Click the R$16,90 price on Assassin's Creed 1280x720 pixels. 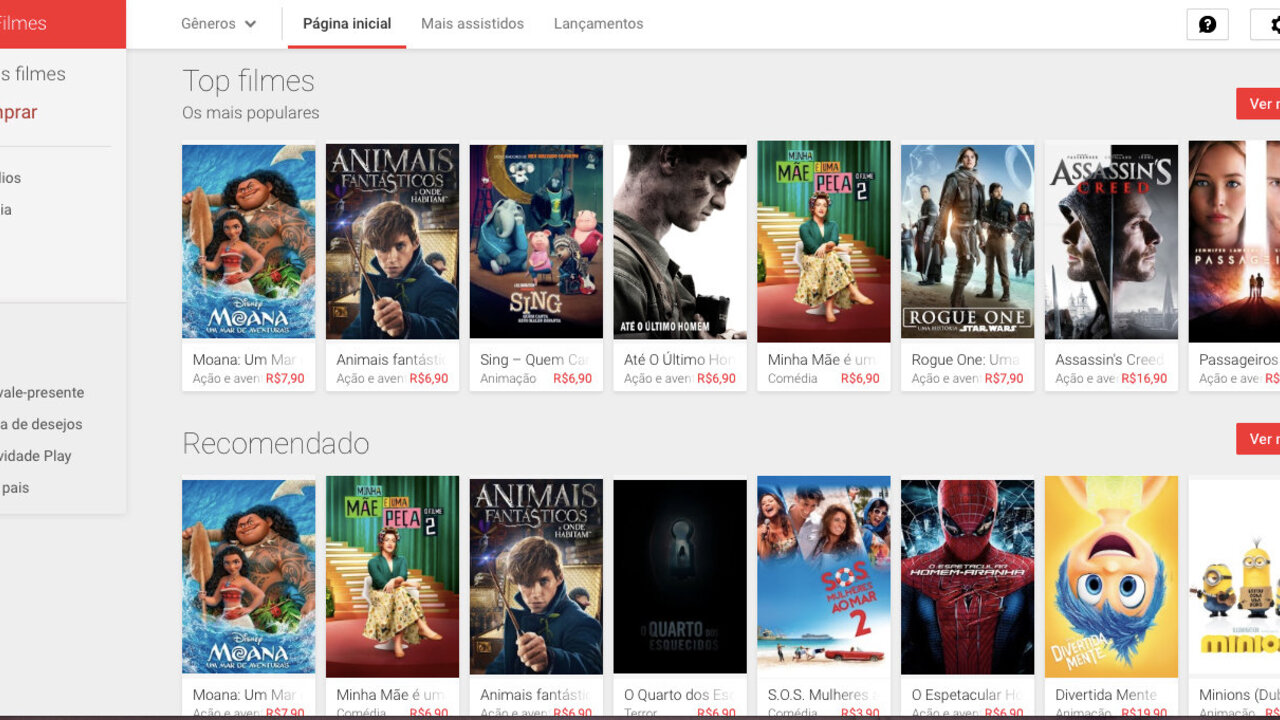1145,379
